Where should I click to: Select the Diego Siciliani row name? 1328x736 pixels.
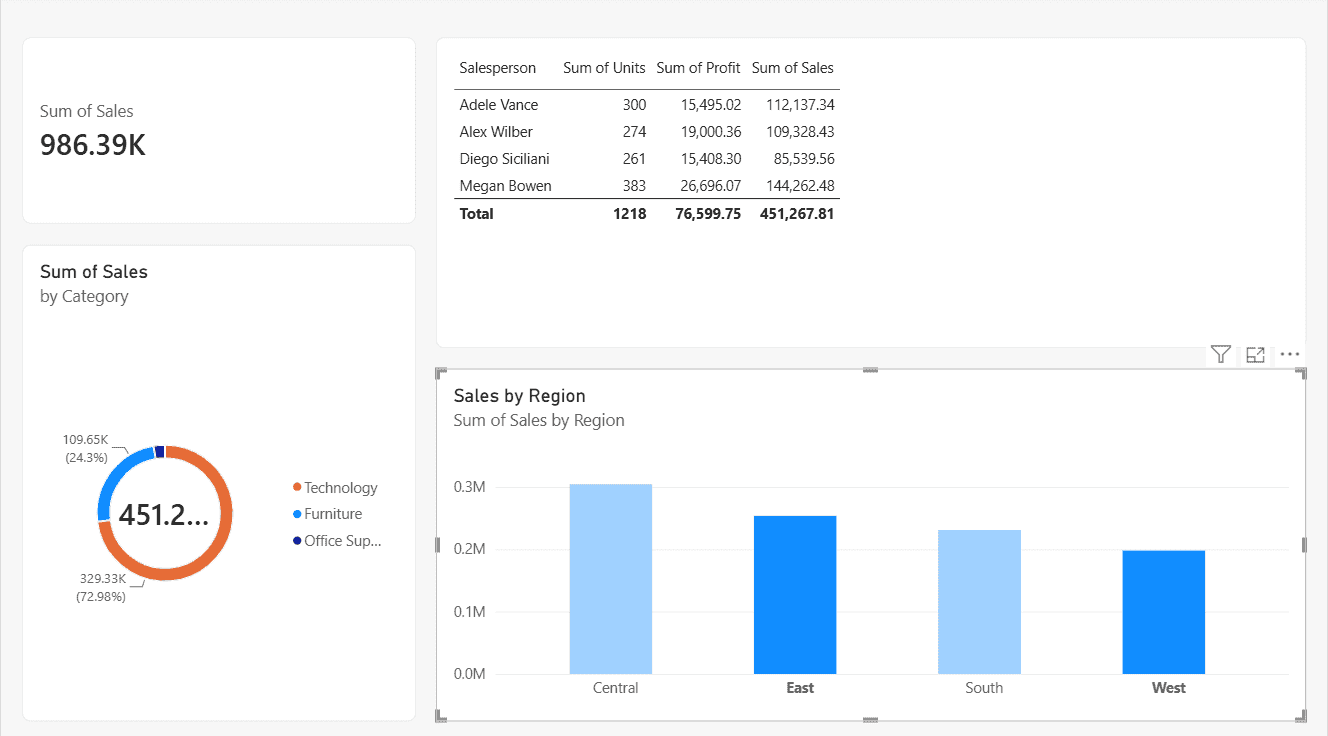tap(505, 159)
